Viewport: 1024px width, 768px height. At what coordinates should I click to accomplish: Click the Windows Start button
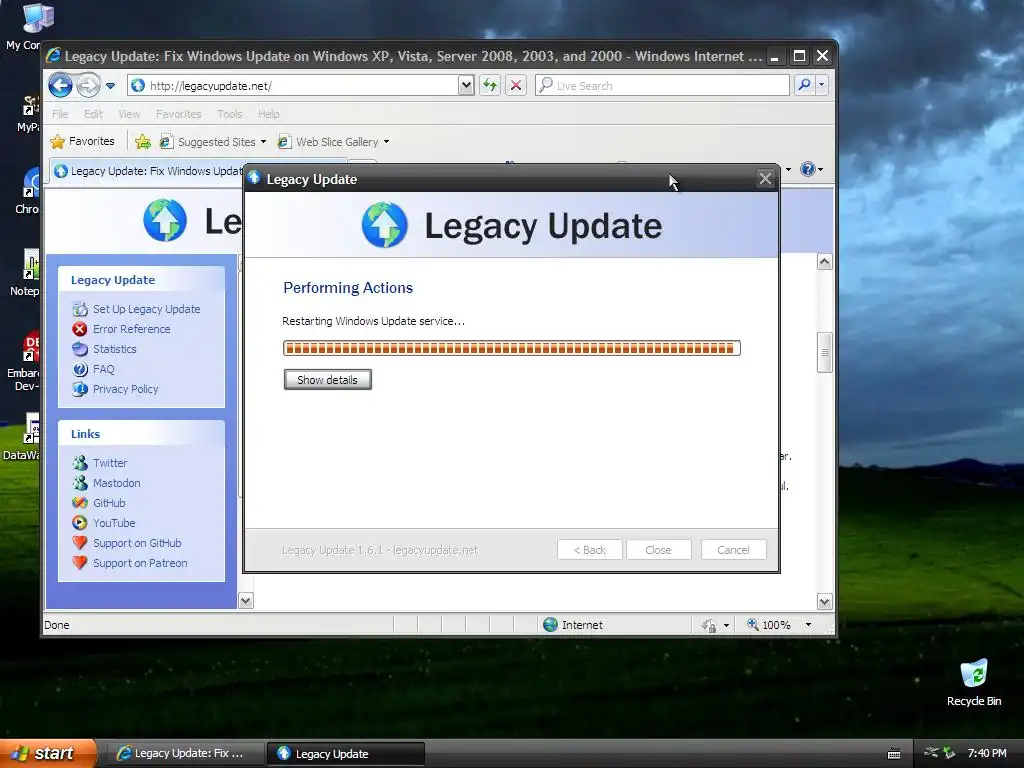[48, 753]
